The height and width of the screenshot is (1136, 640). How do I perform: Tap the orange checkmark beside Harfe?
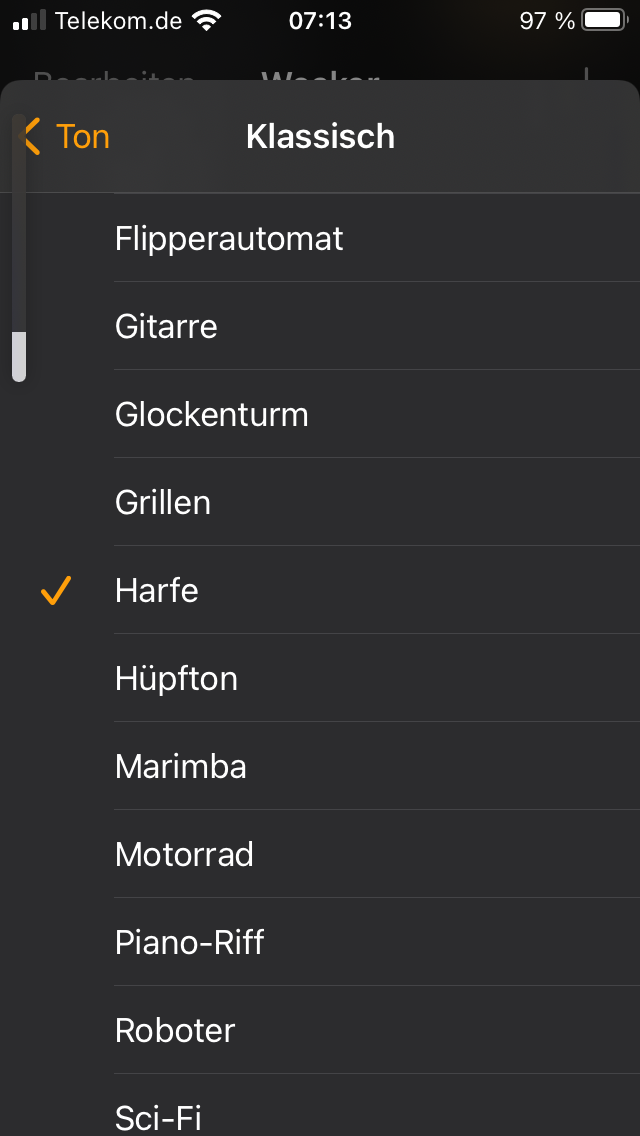tap(56, 591)
